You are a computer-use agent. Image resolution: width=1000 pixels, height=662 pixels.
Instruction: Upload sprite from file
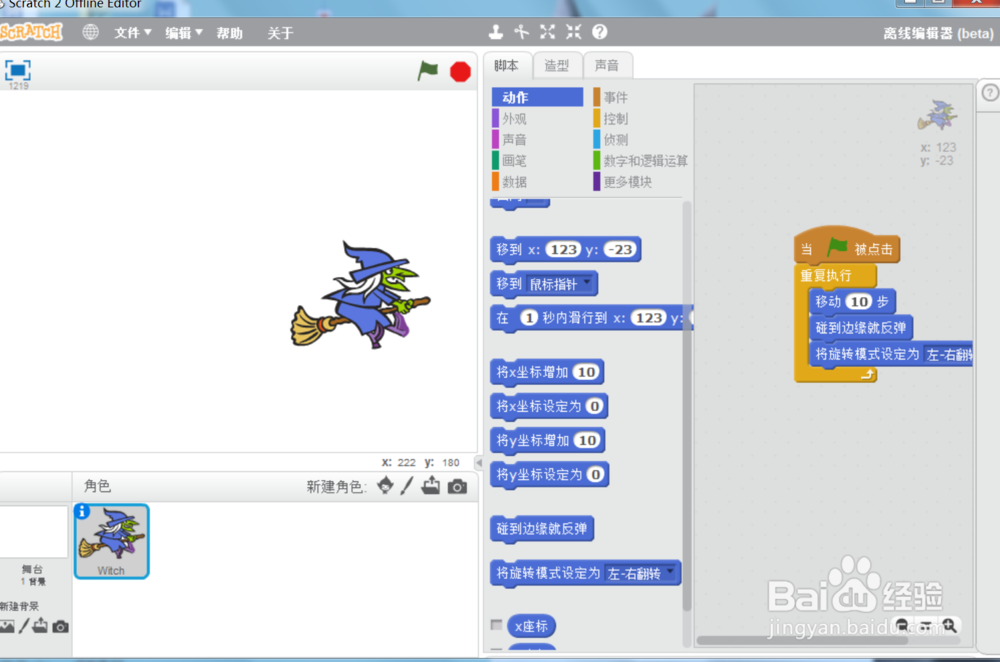coord(431,485)
